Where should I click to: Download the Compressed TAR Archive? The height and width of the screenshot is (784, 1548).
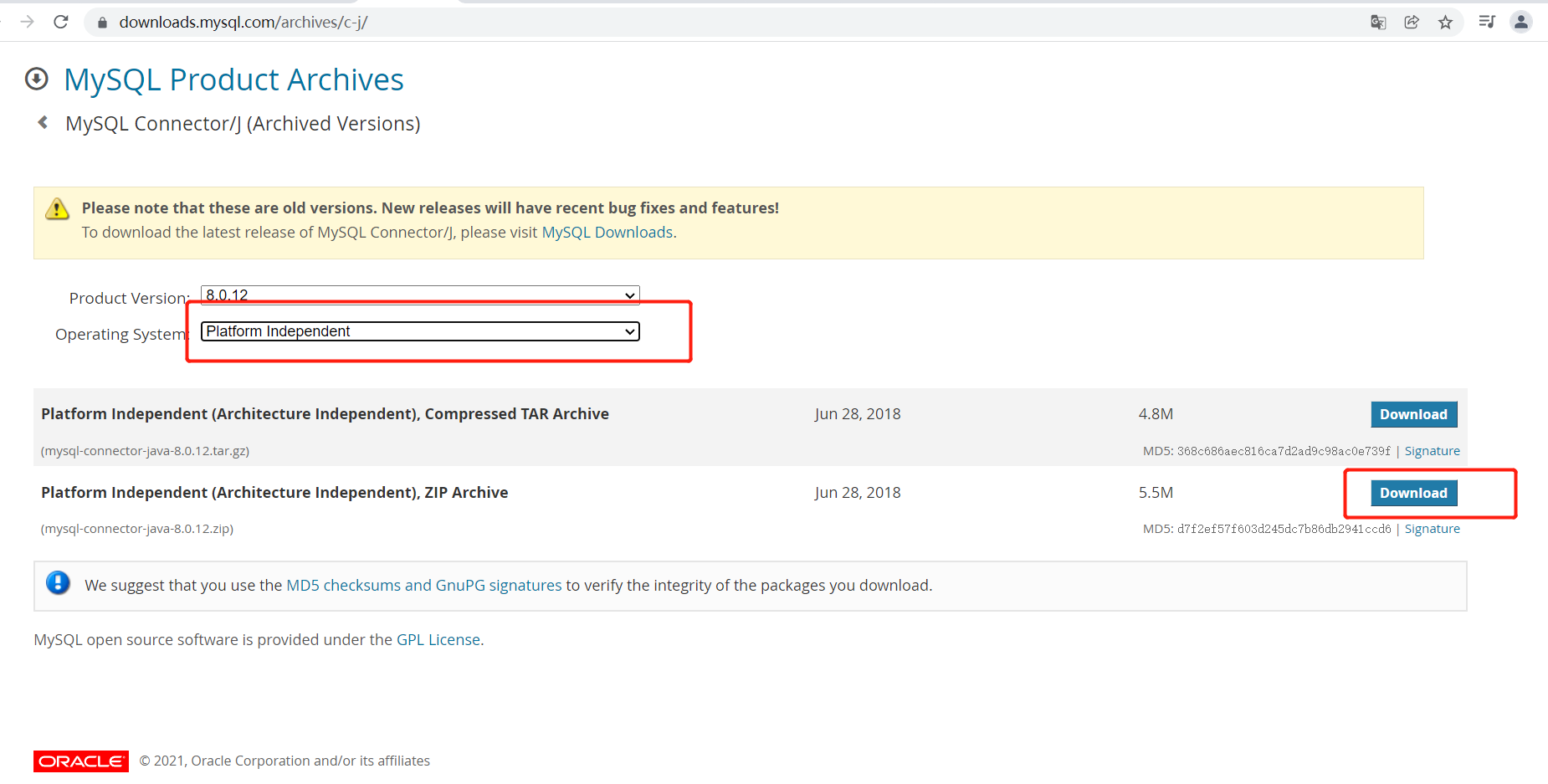(1413, 414)
